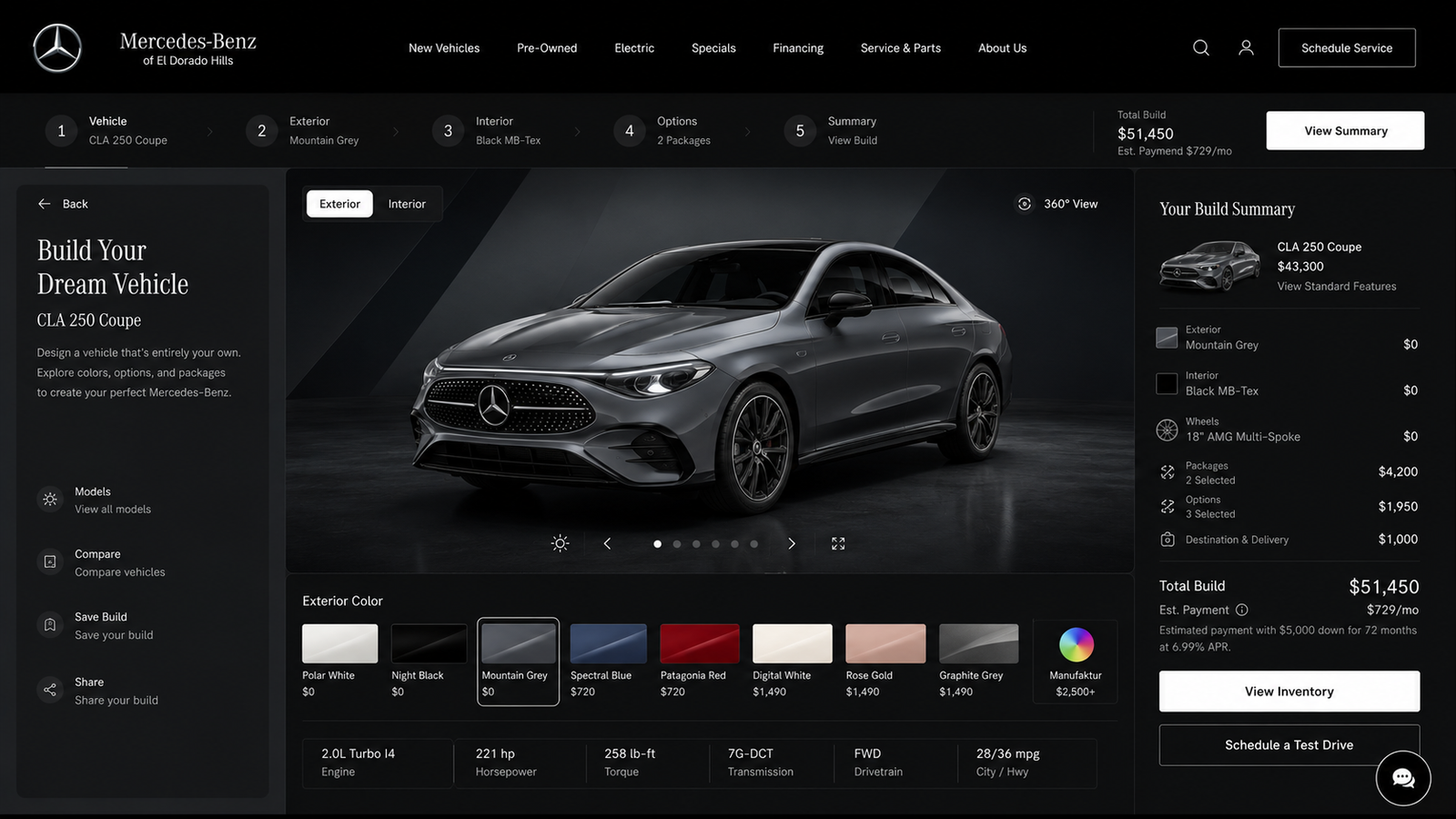Select the Rose Gold color swatch
Image resolution: width=1456 pixels, height=819 pixels.
[885, 643]
